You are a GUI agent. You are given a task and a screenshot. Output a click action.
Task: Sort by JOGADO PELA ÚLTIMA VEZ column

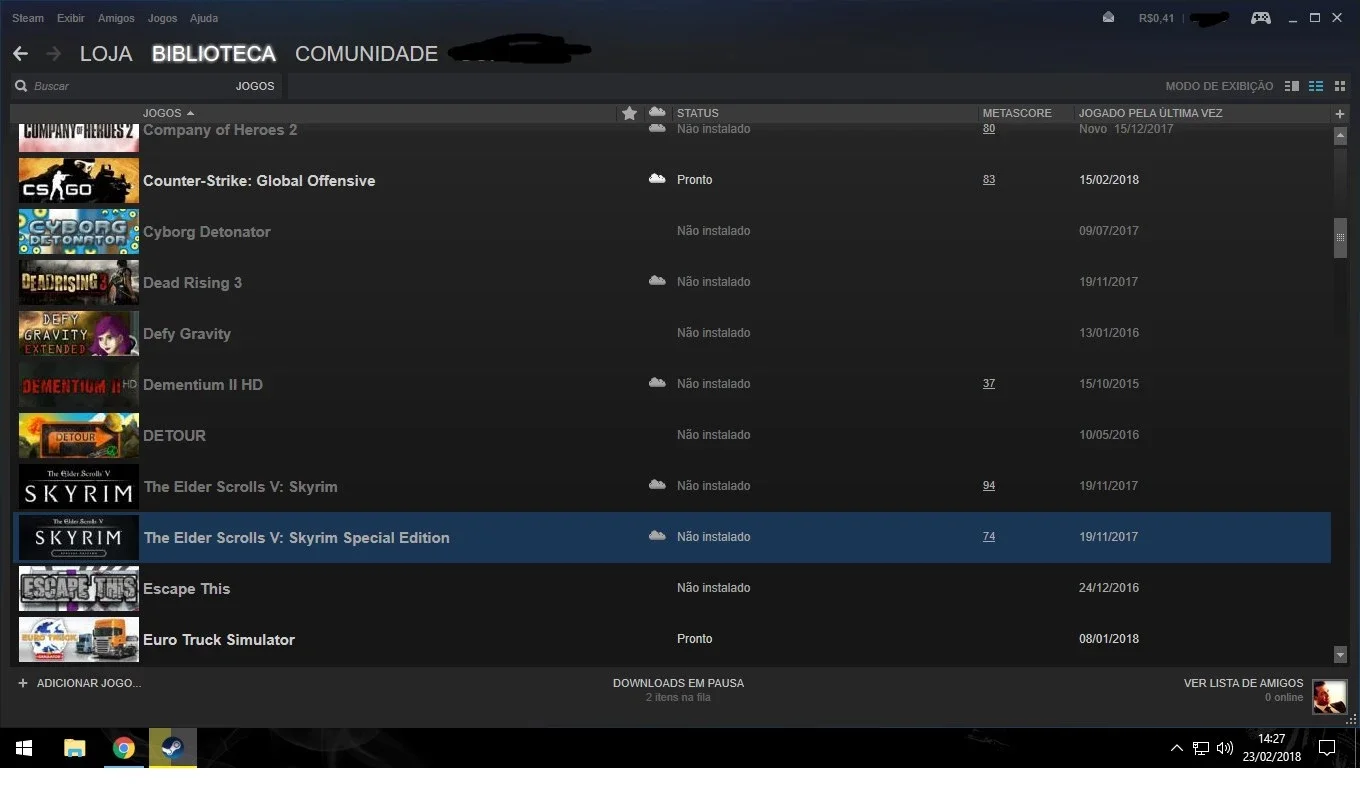click(1150, 113)
